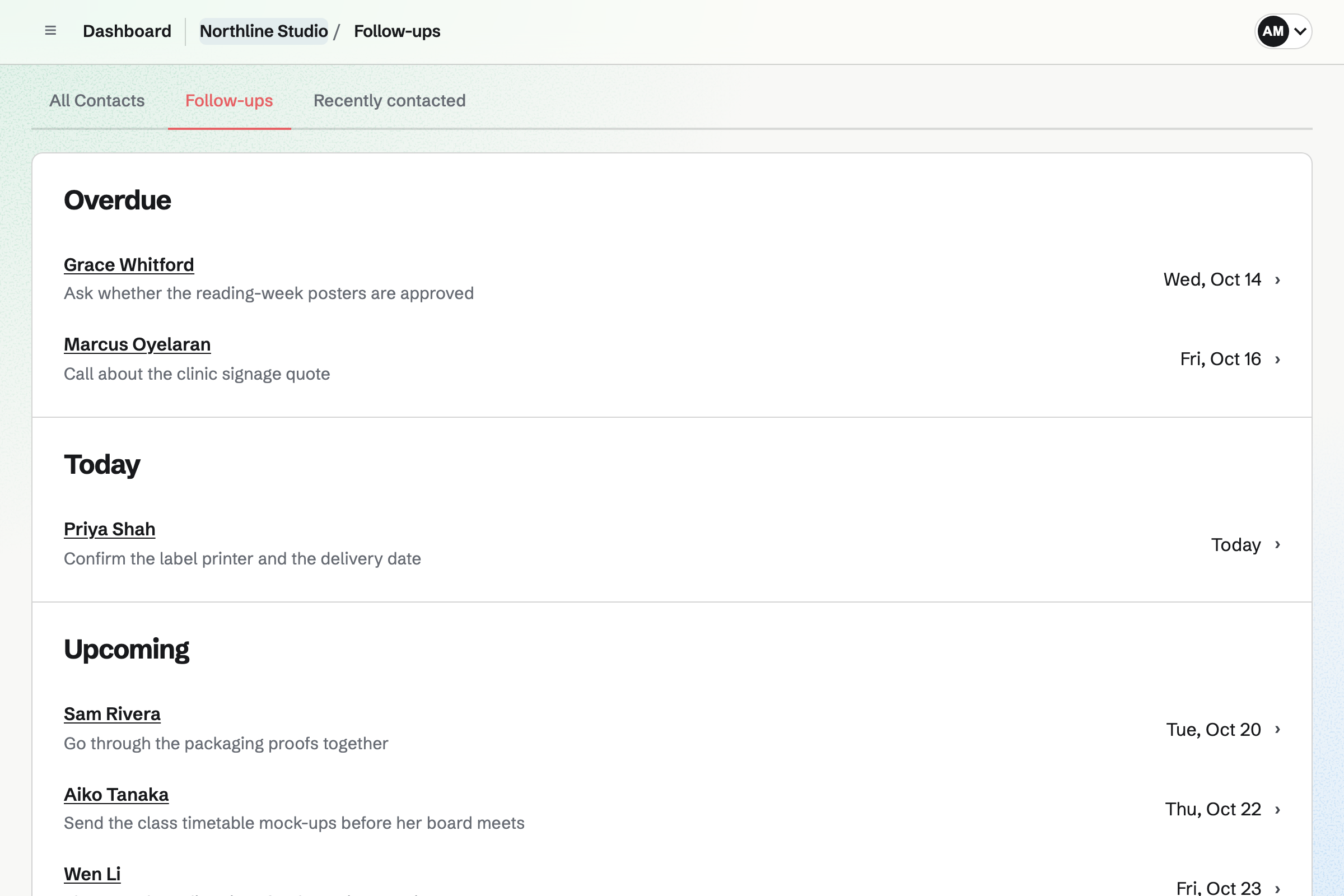
Task: Click chevron next to Tue, Oct 20
Action: [x=1278, y=729]
